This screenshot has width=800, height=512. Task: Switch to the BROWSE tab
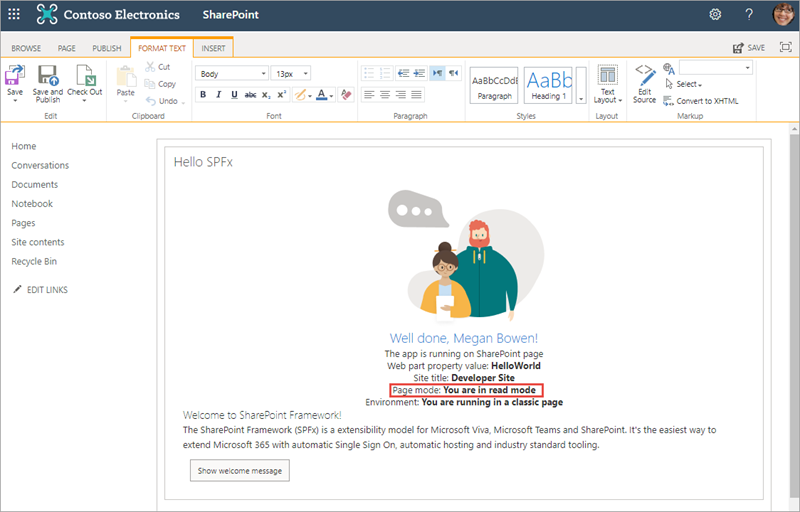tap(26, 48)
